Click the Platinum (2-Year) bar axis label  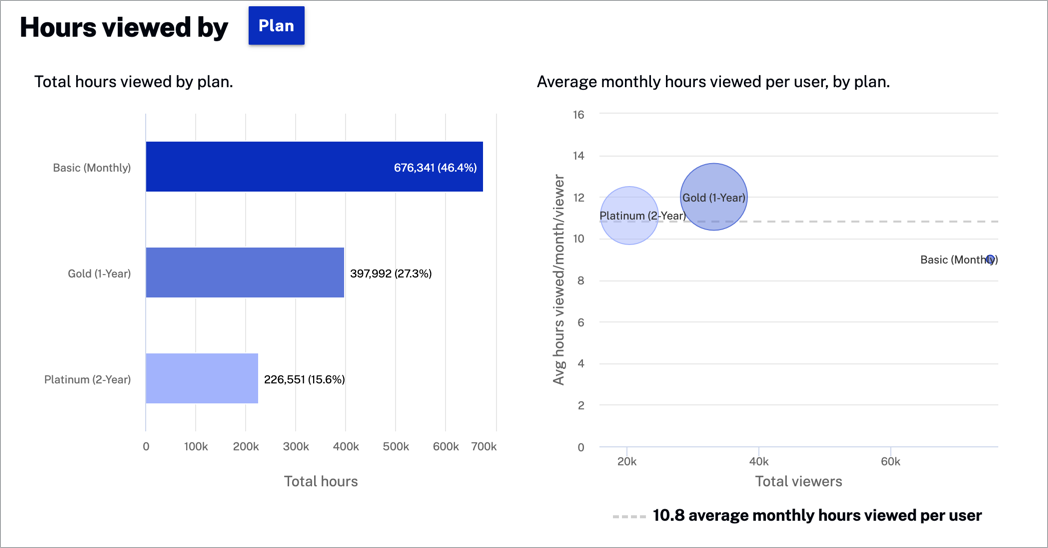[88, 379]
